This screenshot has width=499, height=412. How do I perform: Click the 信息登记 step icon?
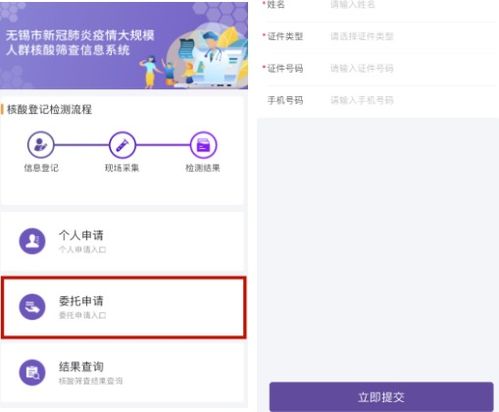(41, 145)
